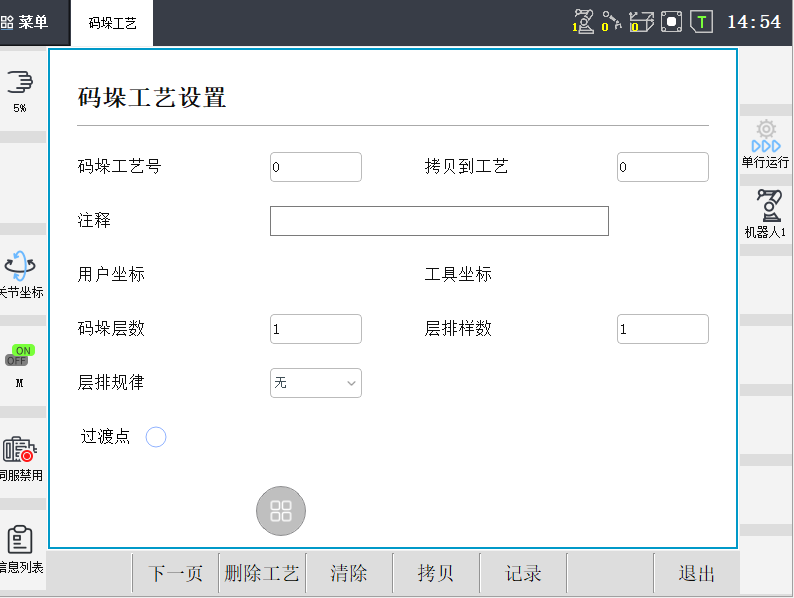Click the green T mode icon
The height and width of the screenshot is (598, 794).
pos(701,21)
